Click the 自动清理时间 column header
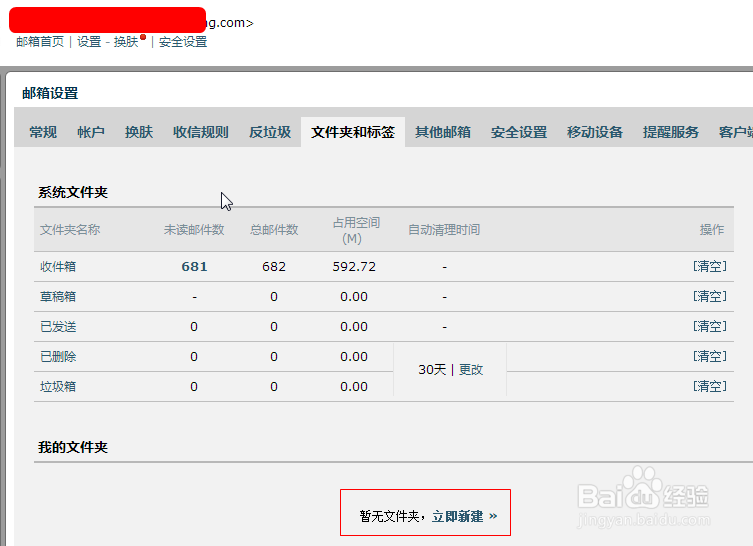 point(444,230)
